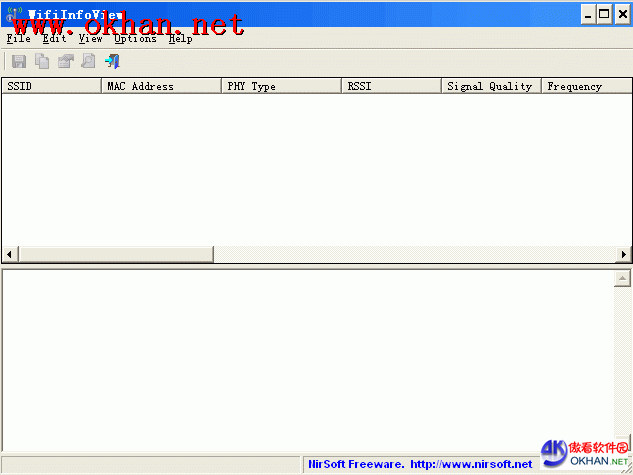This screenshot has height=475, width=633.
Task: Click the Save Selected Items toolbar icon
Action: tap(19, 61)
